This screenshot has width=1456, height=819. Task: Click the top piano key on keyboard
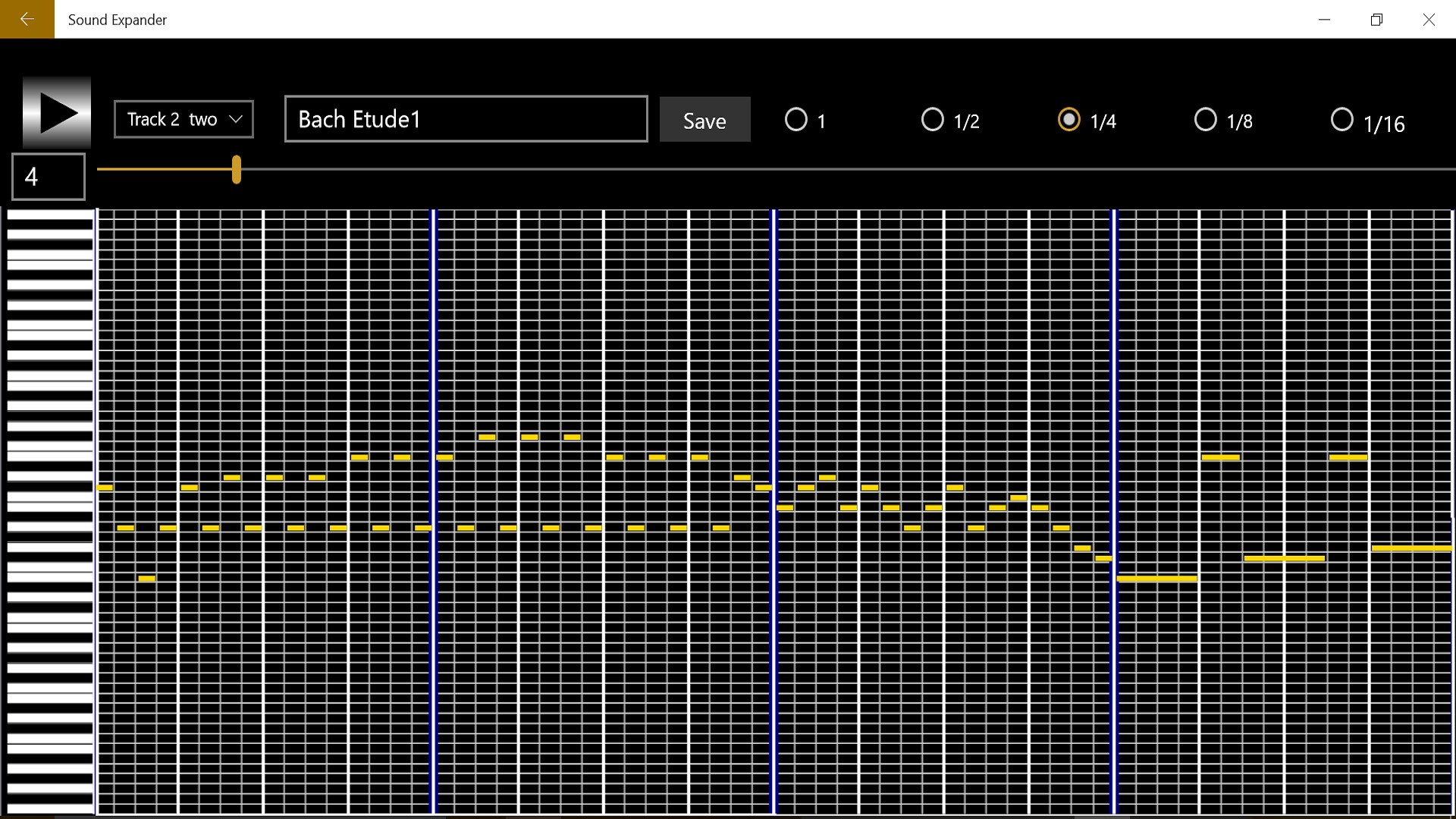(49, 215)
